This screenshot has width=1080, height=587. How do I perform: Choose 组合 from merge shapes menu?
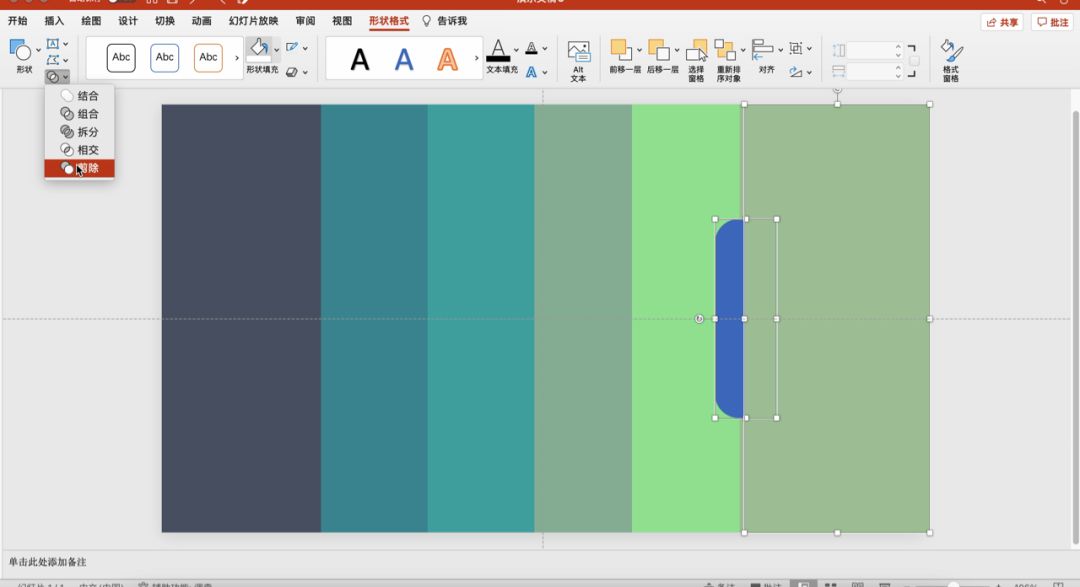[79, 114]
